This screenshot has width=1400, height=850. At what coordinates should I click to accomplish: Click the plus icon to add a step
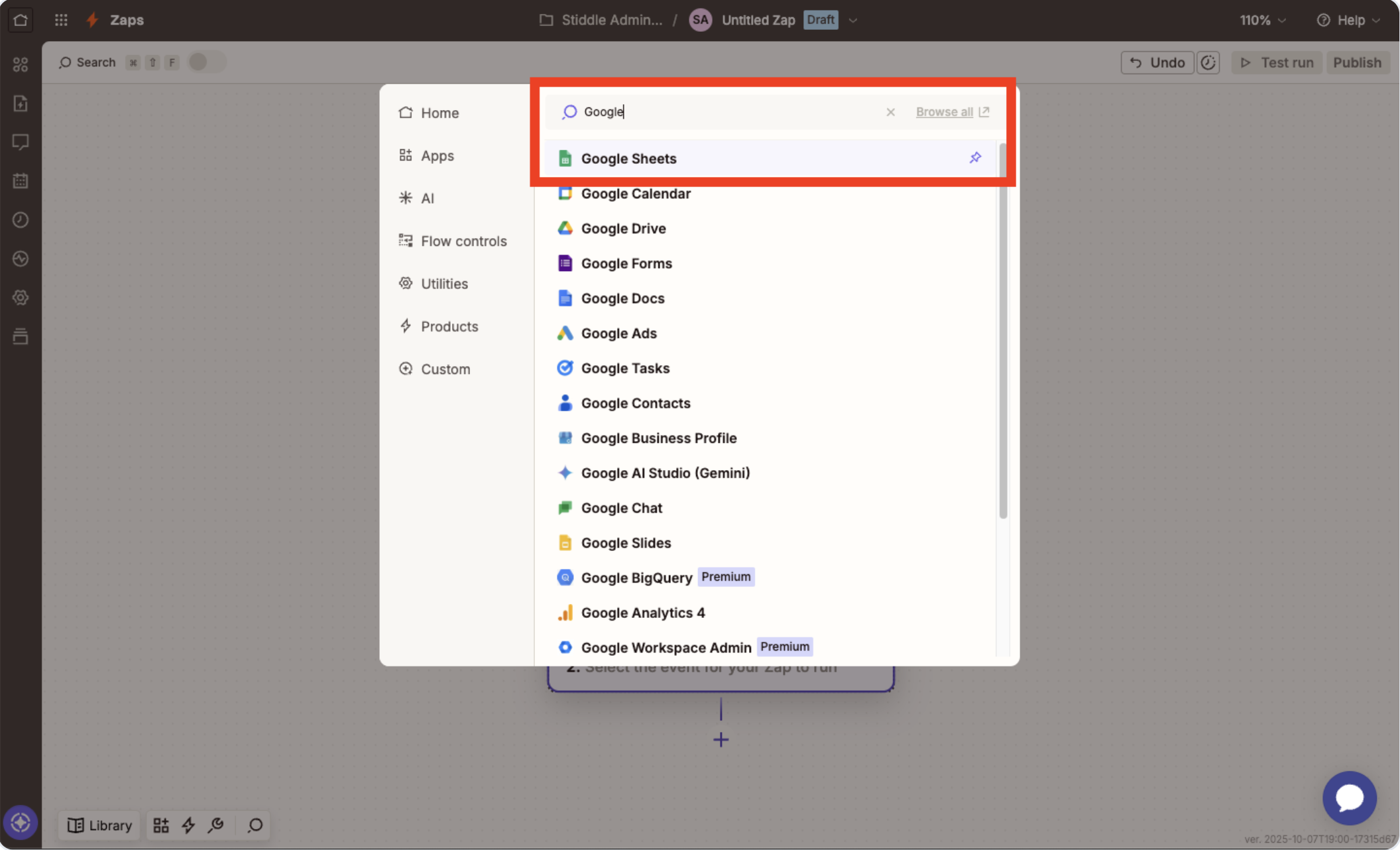721,739
